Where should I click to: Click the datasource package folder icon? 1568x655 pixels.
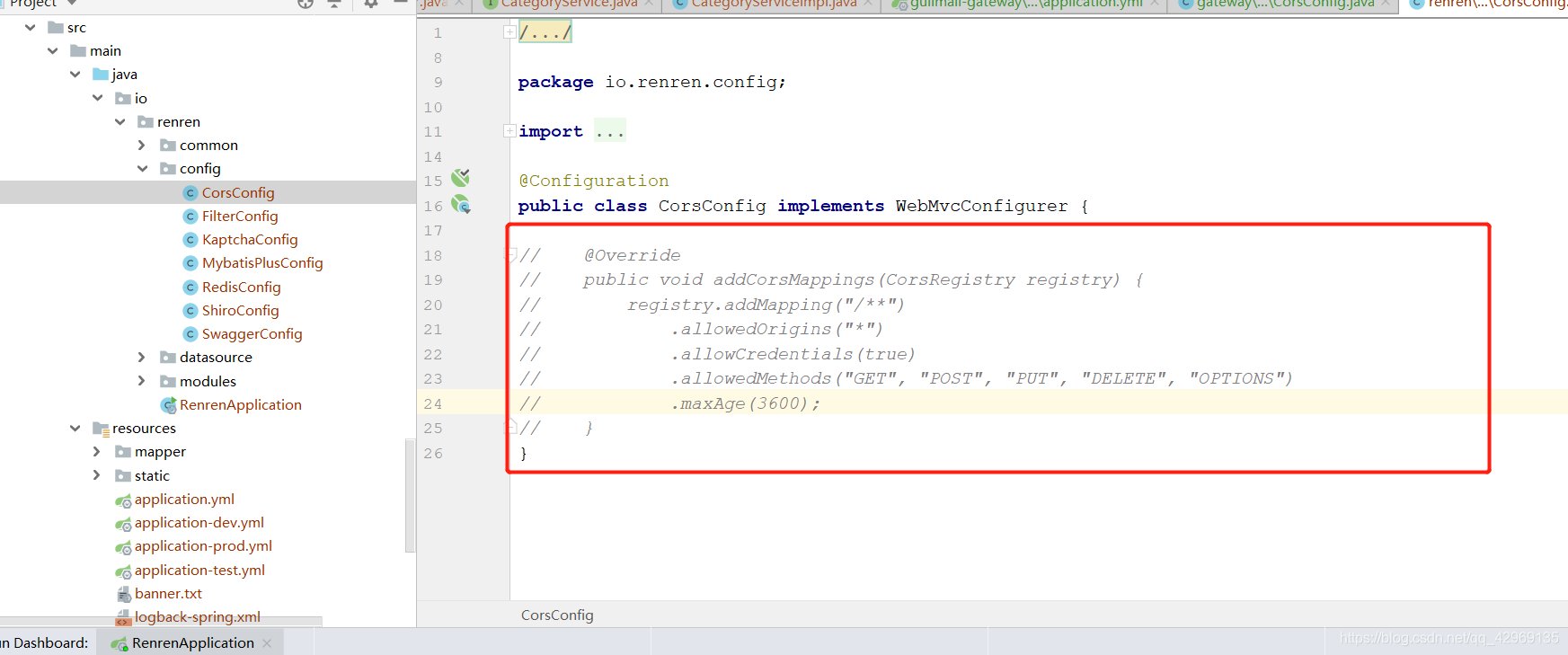point(168,358)
